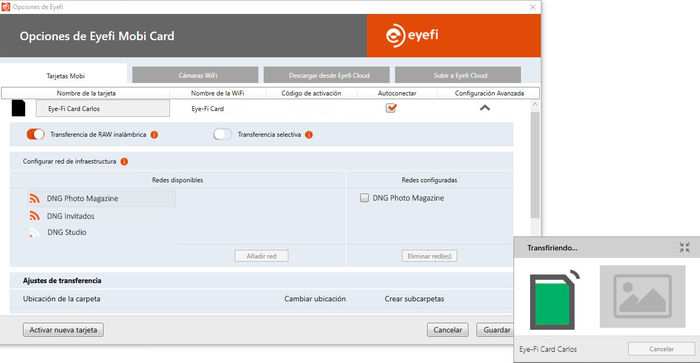Click the Añadir red button
Screen dimensions: 700x363
coord(262,256)
